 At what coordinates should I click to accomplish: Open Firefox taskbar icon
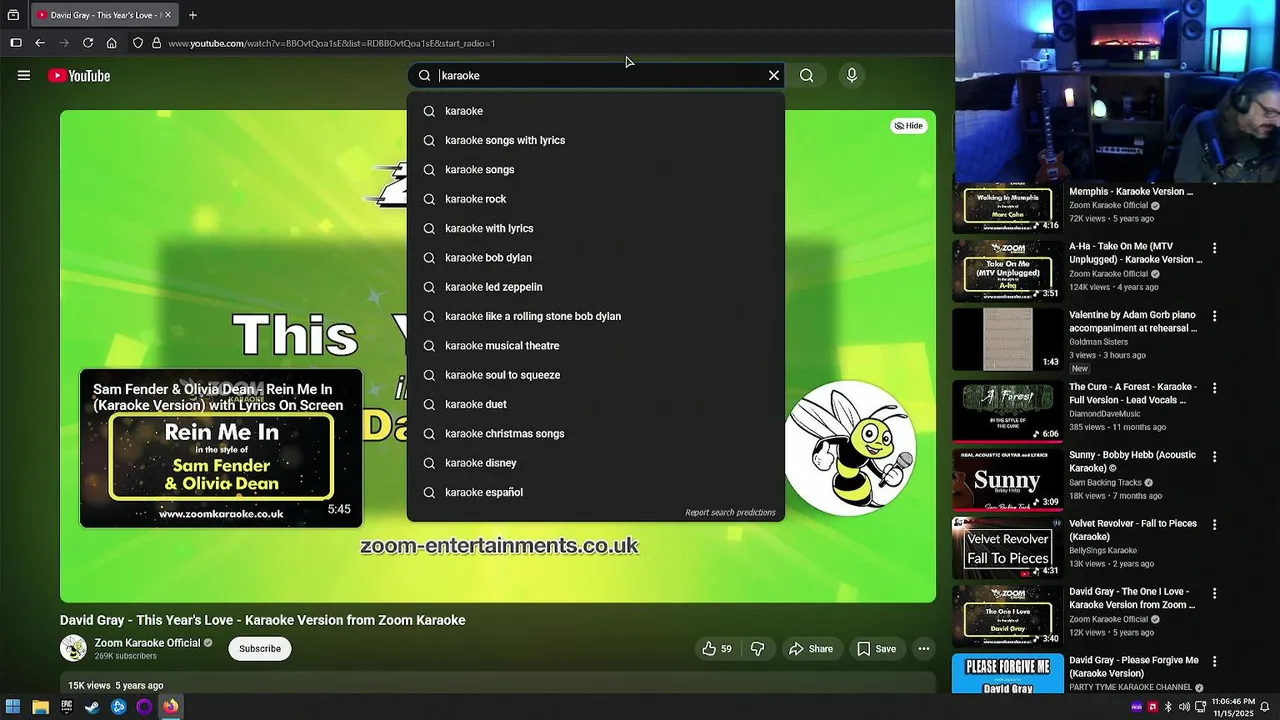[x=170, y=707]
